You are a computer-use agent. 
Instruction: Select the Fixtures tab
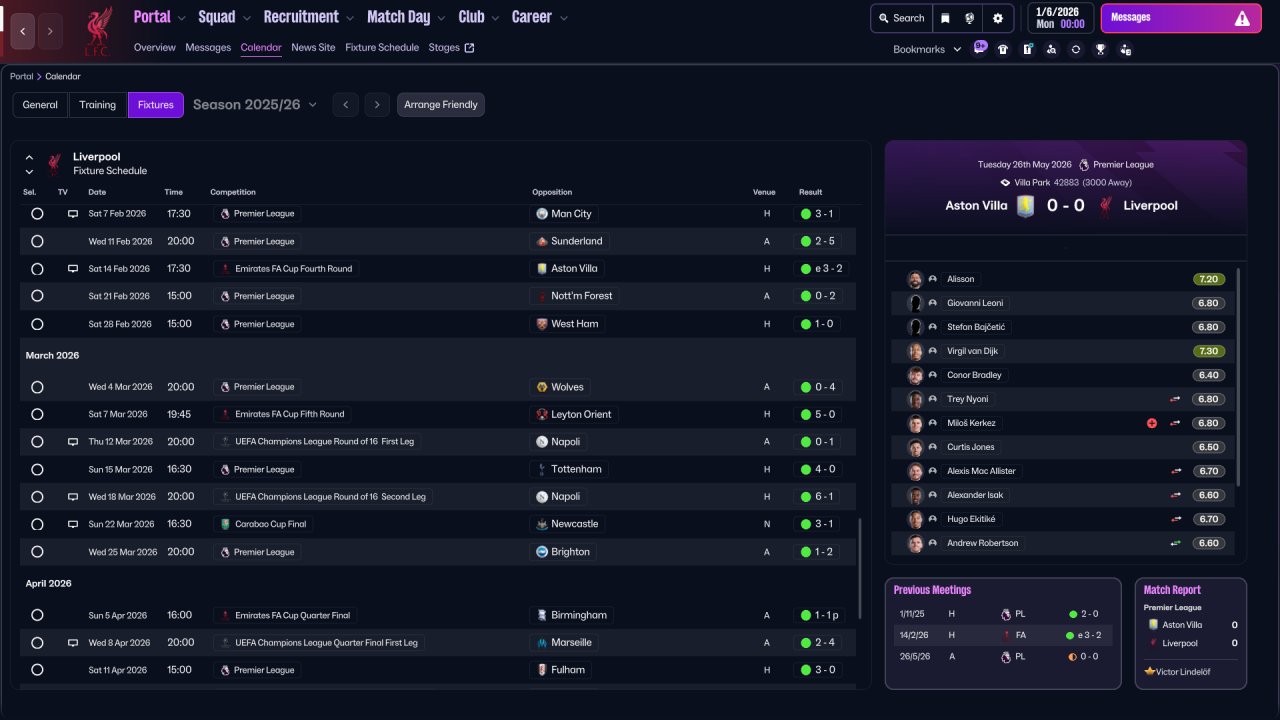click(156, 105)
